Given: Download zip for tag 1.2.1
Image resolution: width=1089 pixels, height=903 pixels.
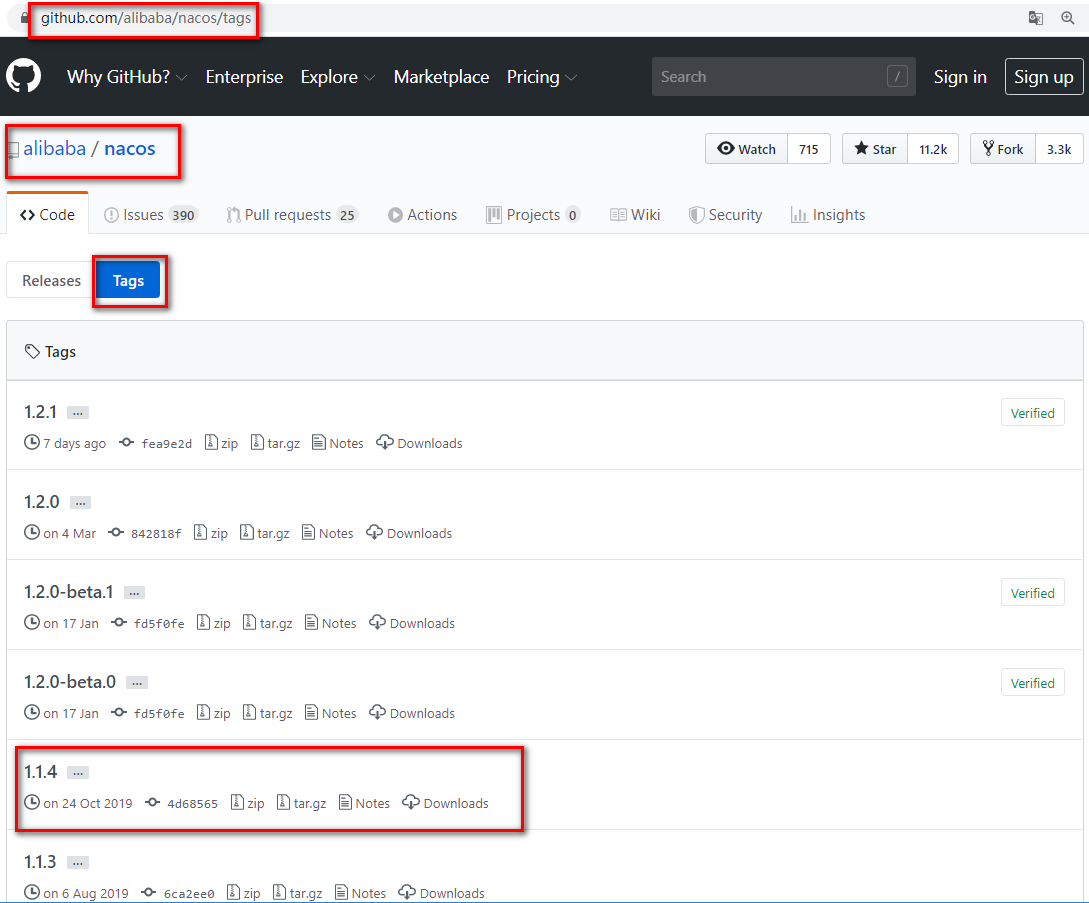Looking at the screenshot, I should pyautogui.click(x=222, y=443).
